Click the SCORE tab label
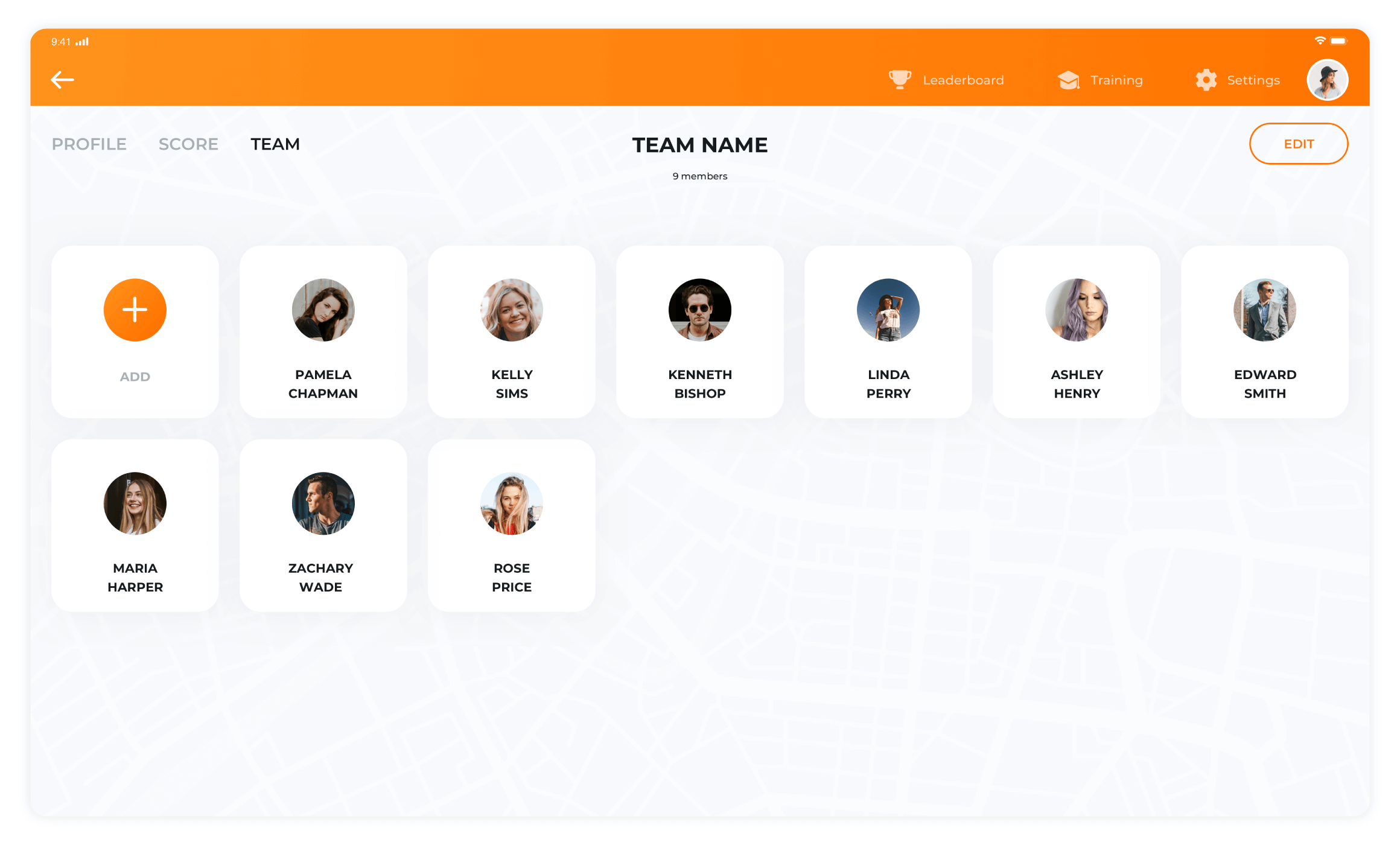The width and height of the screenshot is (1400, 845). (x=189, y=143)
